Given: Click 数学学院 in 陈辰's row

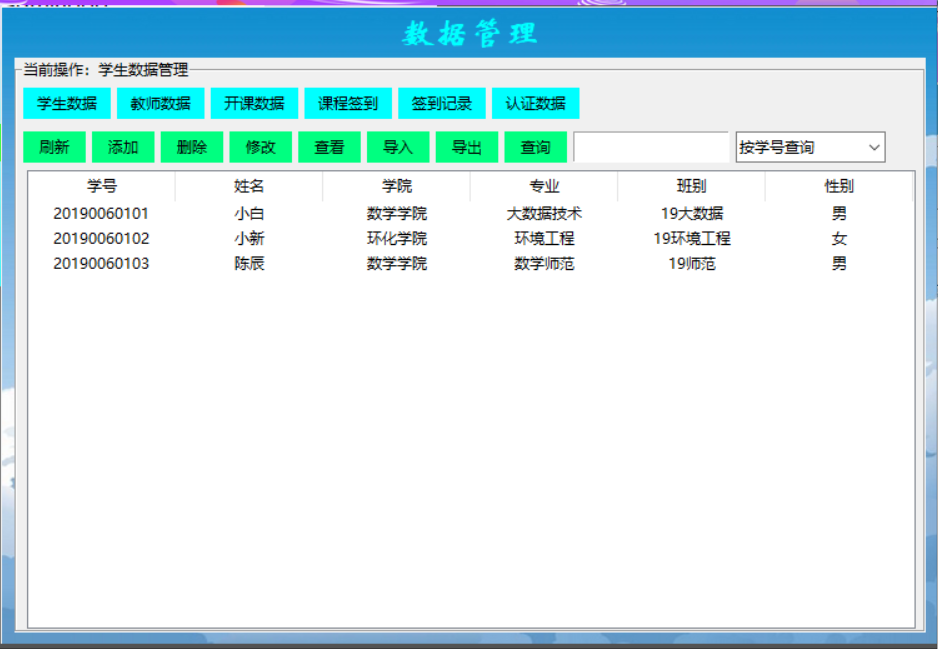Looking at the screenshot, I should click(x=397, y=264).
